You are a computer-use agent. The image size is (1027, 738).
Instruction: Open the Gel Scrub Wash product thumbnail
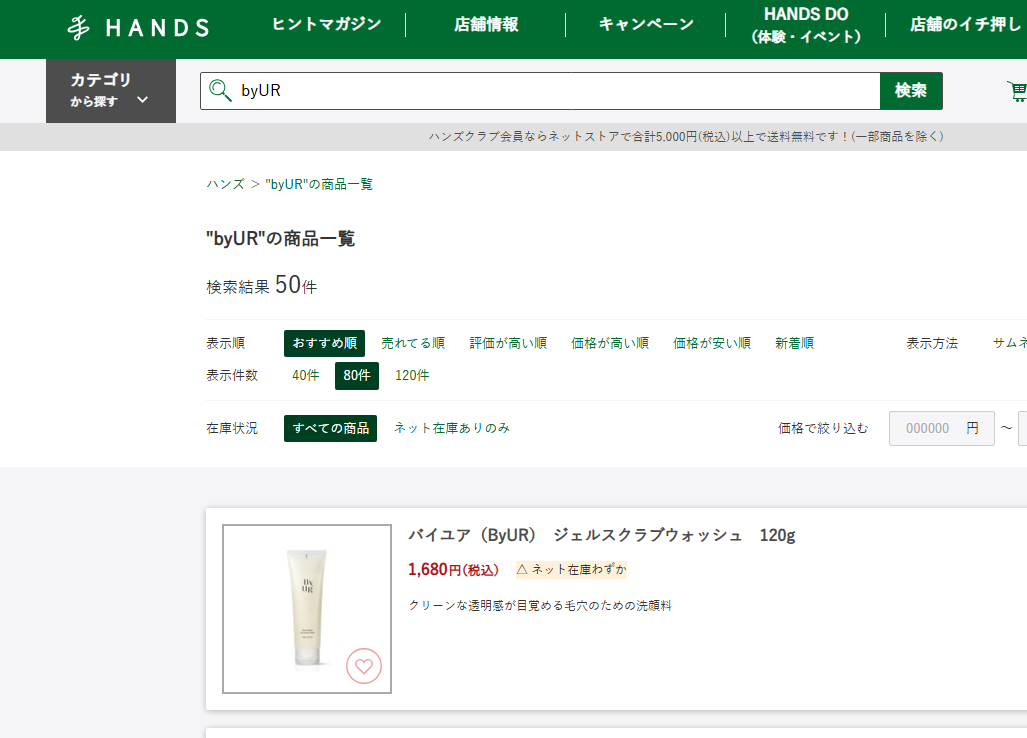click(x=307, y=608)
